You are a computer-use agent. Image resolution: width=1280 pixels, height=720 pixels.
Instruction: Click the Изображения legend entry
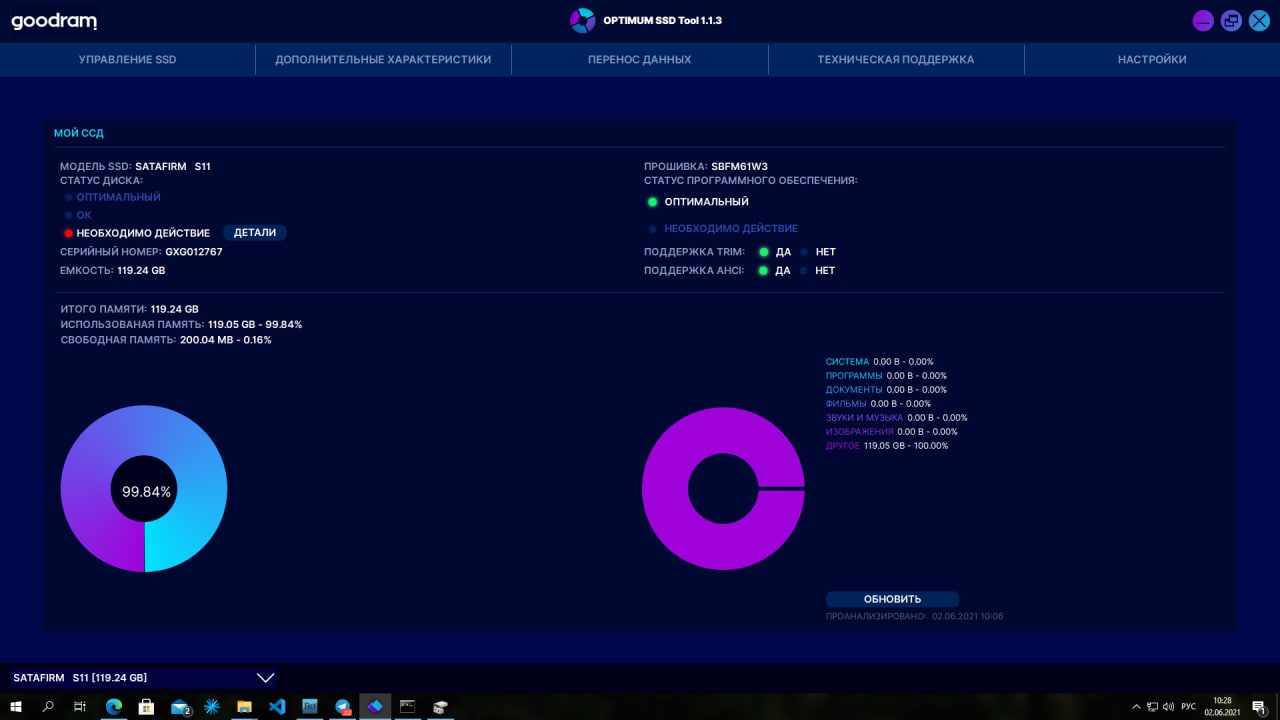891,432
